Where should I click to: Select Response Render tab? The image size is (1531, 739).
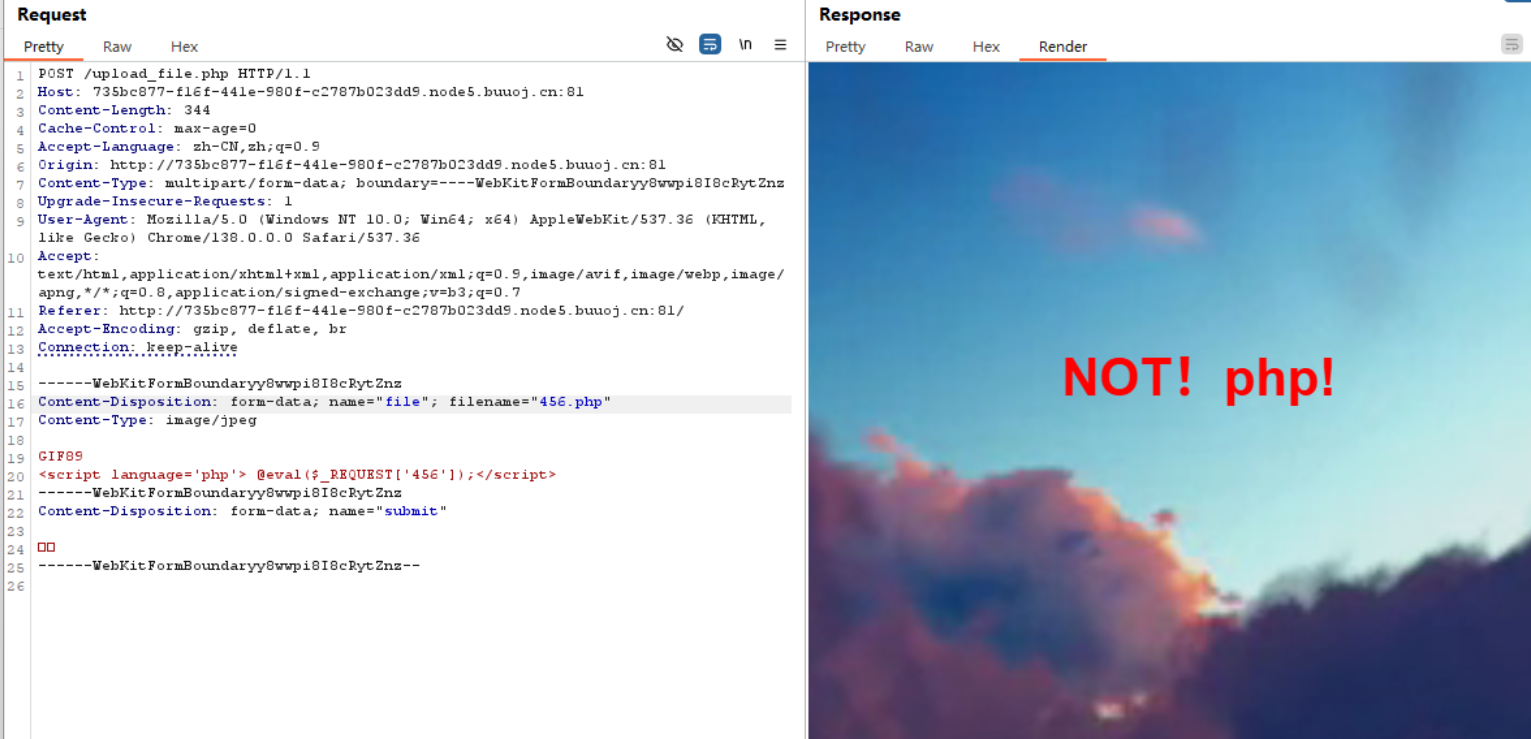click(x=1063, y=46)
